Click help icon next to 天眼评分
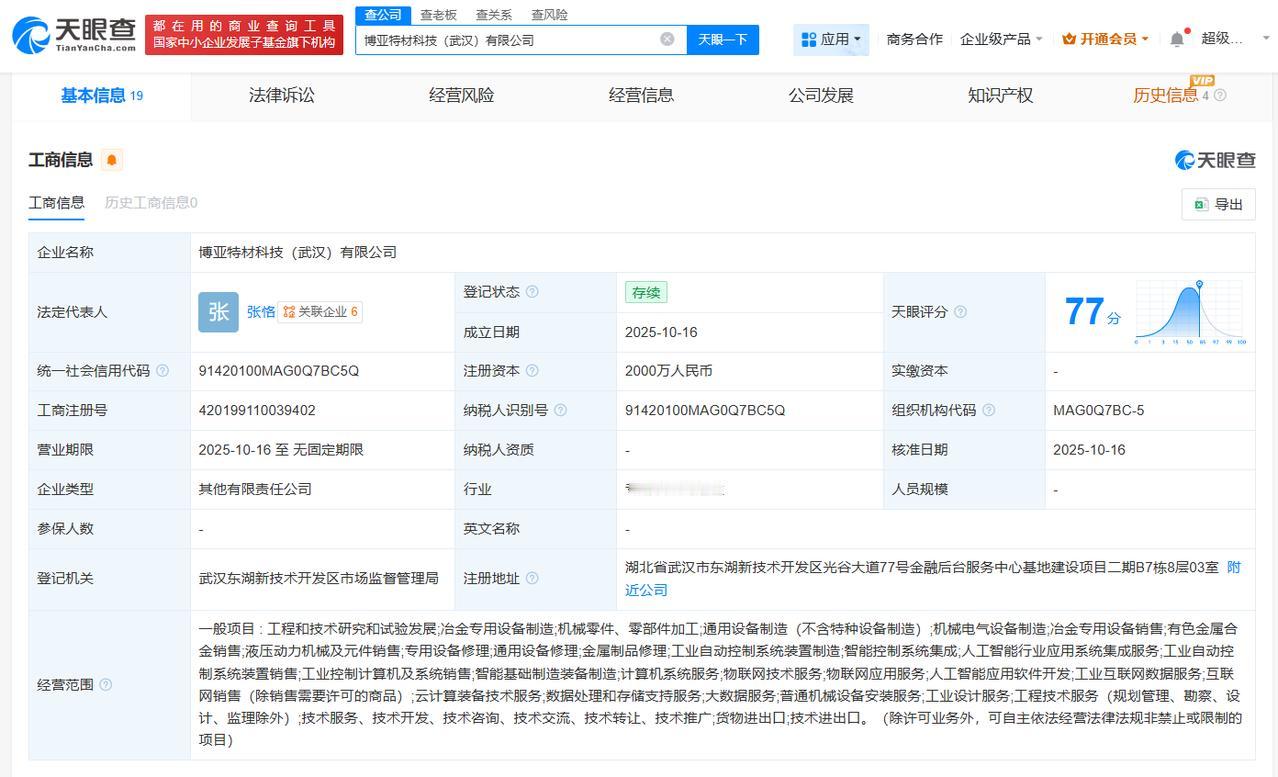The height and width of the screenshot is (777, 1278). click(x=960, y=312)
